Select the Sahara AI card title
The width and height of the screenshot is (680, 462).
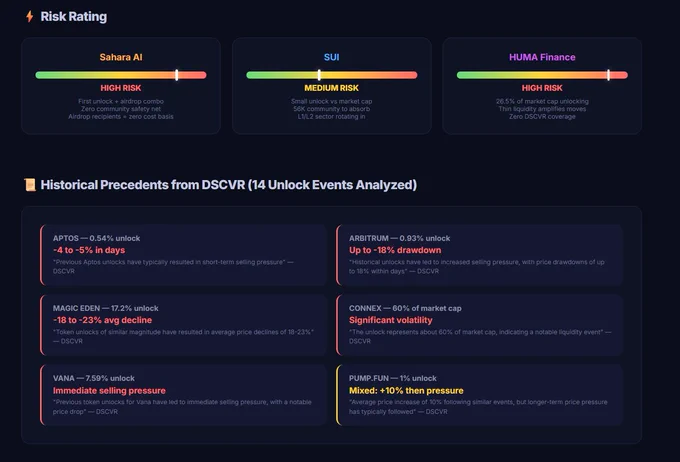click(121, 57)
